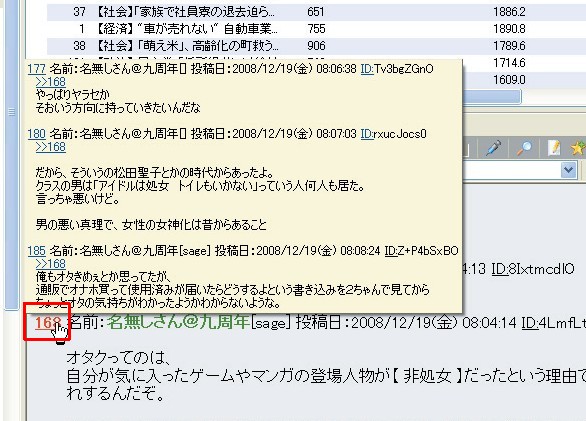Click the syringe icon in the thread toolbar
The image size is (586, 421).
coord(494,148)
